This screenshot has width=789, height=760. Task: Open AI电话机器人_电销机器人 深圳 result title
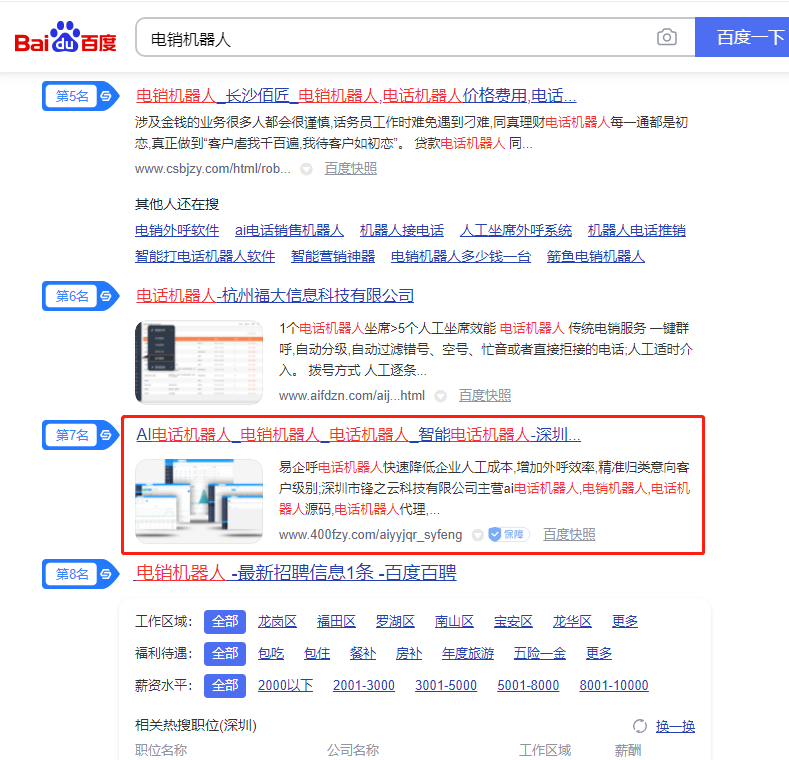tap(358, 434)
